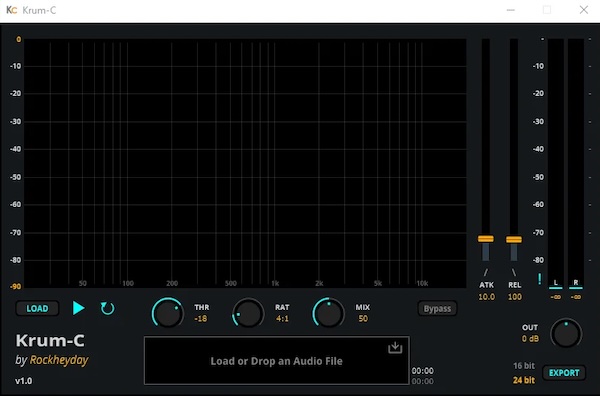Image resolution: width=600 pixels, height=396 pixels.
Task: Click the MIX knob
Action: pyautogui.click(x=328, y=313)
